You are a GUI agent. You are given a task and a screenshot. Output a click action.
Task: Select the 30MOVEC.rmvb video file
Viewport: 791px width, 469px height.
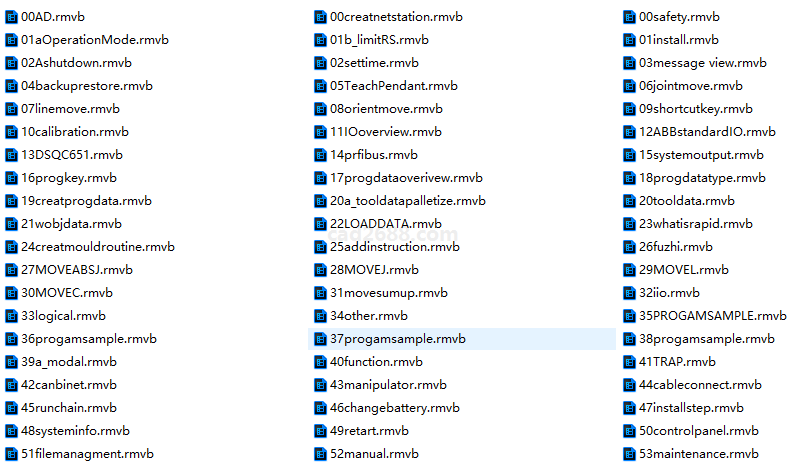tap(67, 293)
